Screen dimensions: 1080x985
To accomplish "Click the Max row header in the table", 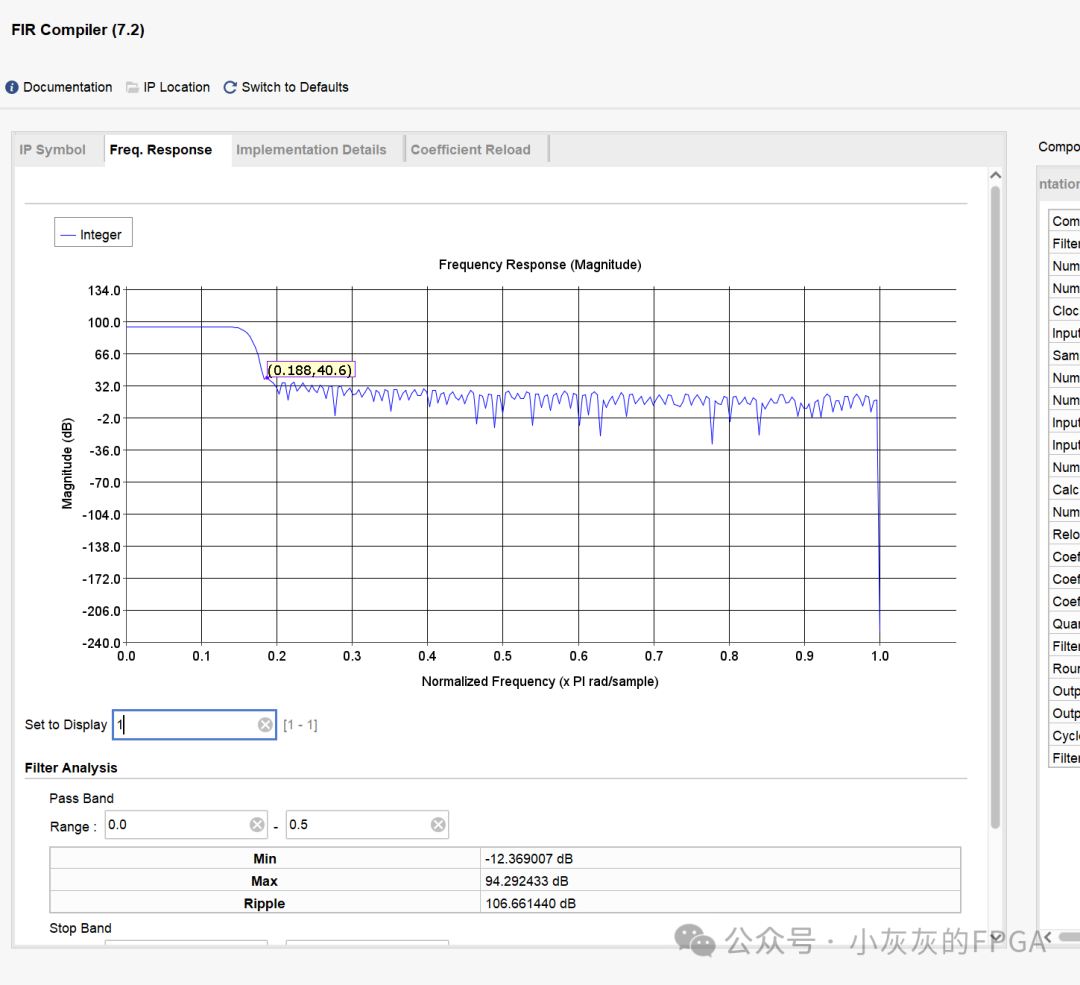I will pyautogui.click(x=264, y=881).
